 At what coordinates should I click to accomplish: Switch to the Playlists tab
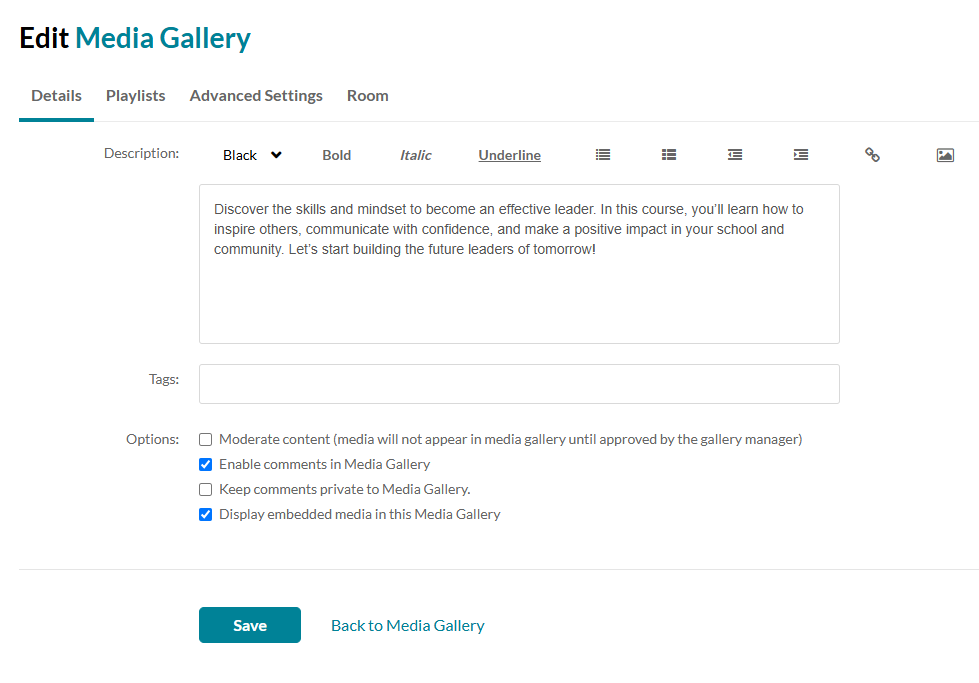[x=136, y=96]
